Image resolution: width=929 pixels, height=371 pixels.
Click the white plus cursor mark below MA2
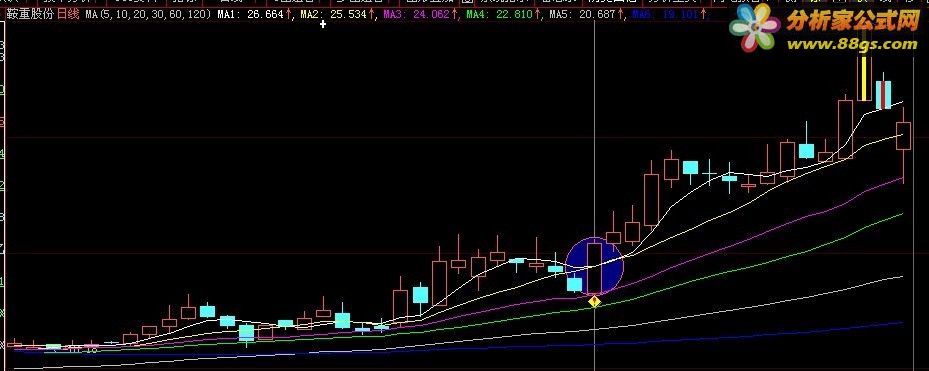323,24
